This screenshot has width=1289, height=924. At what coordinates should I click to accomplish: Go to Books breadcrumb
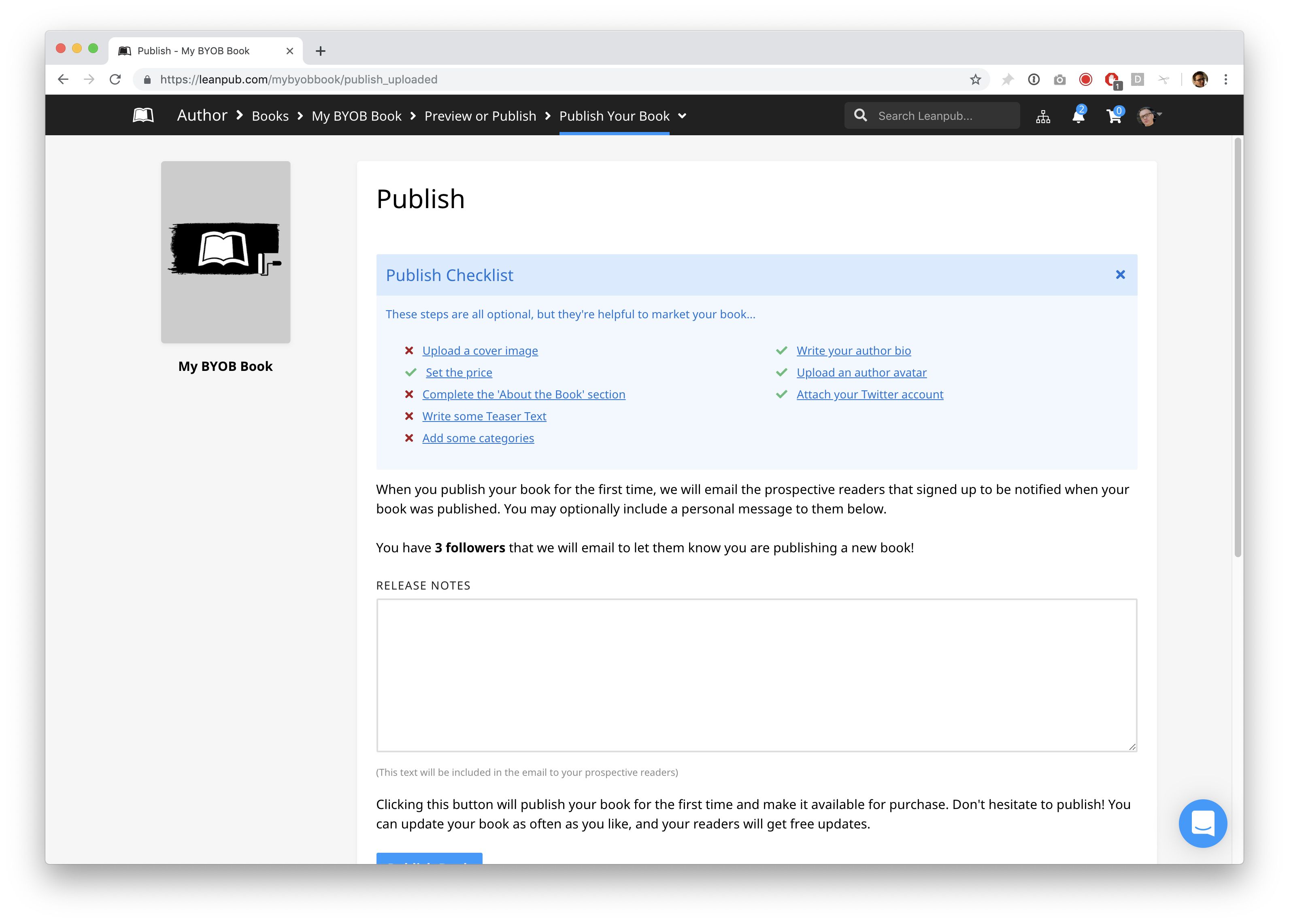point(270,116)
